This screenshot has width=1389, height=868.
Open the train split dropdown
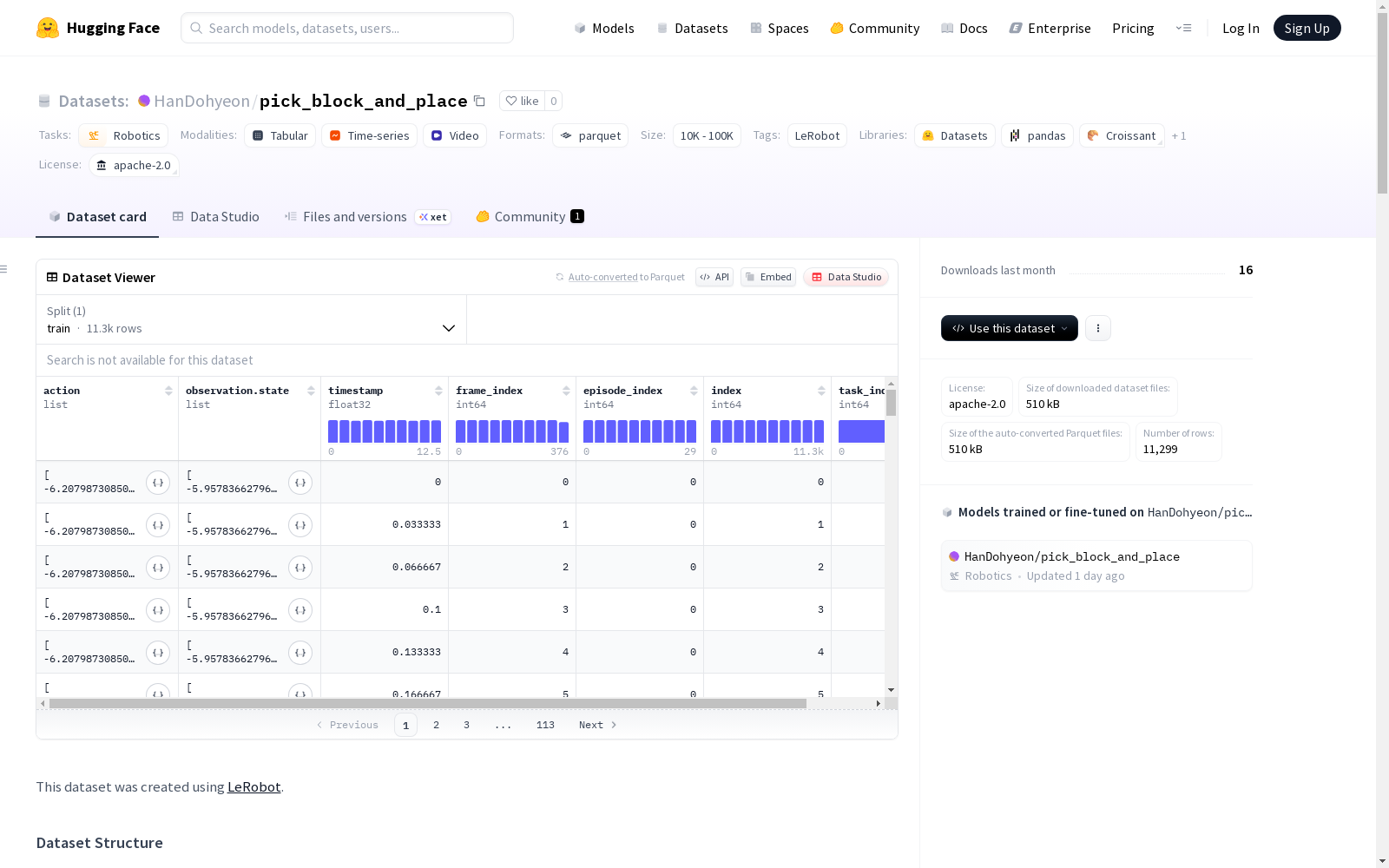[x=252, y=319]
